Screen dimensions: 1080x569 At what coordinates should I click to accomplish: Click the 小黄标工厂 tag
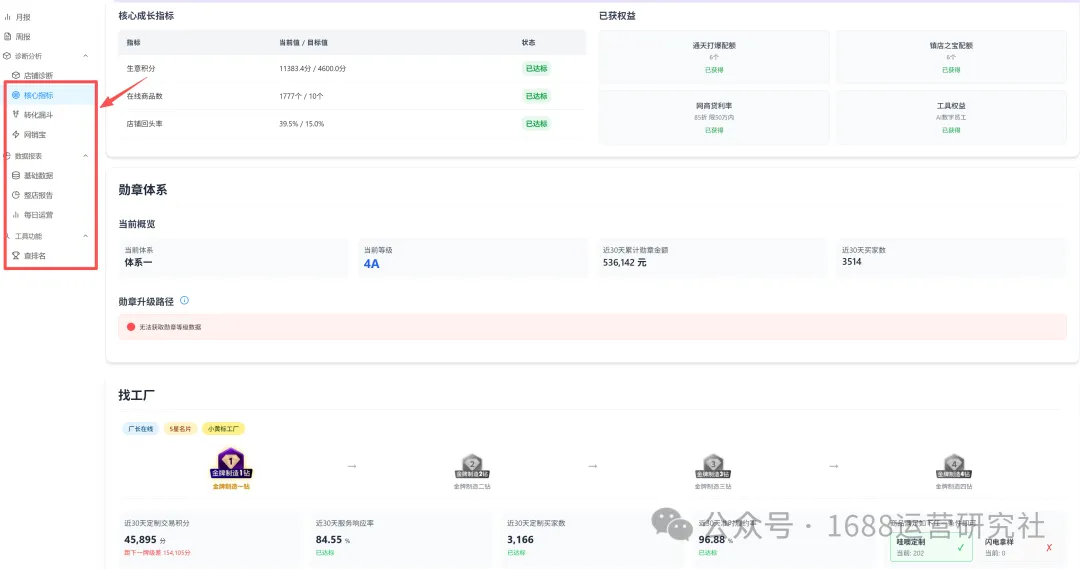223,428
